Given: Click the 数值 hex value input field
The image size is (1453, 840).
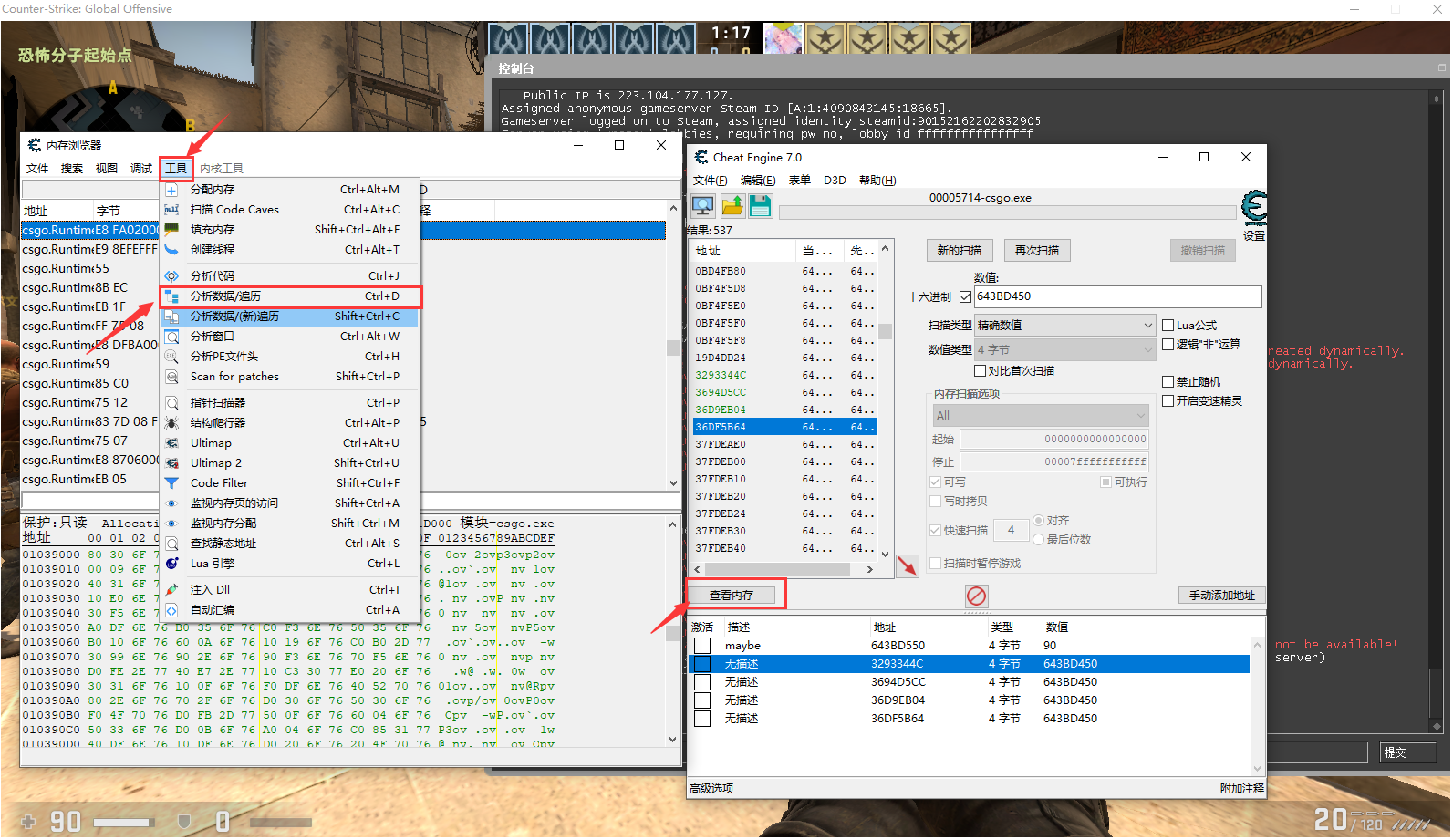Looking at the screenshot, I should tap(1118, 297).
